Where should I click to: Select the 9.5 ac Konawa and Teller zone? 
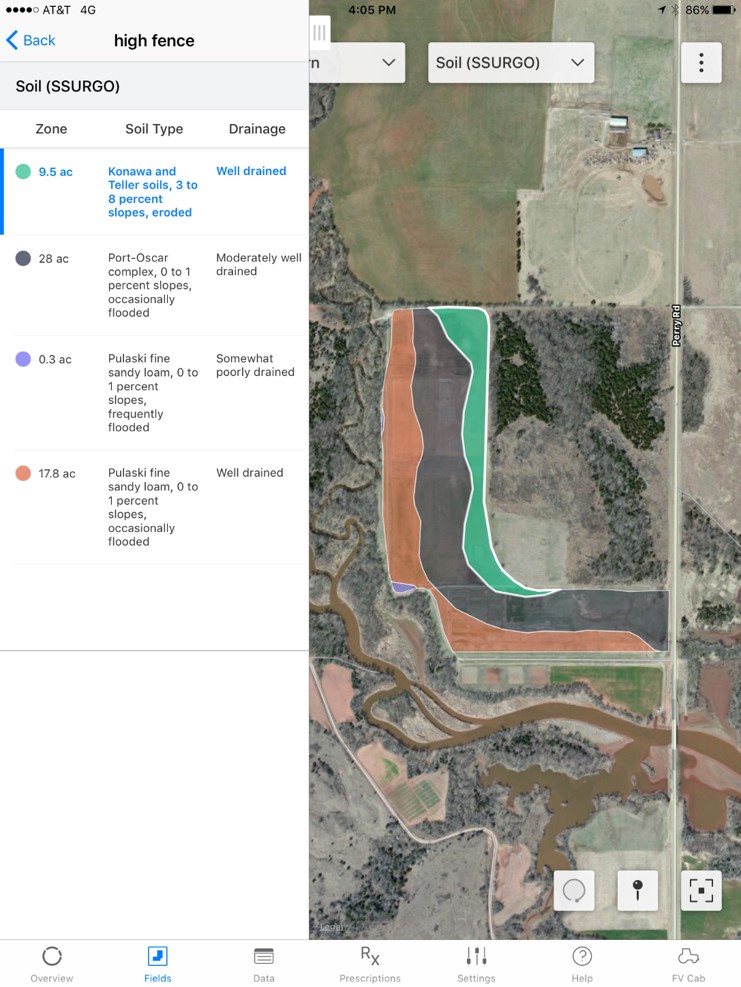pyautogui.click(x=154, y=192)
